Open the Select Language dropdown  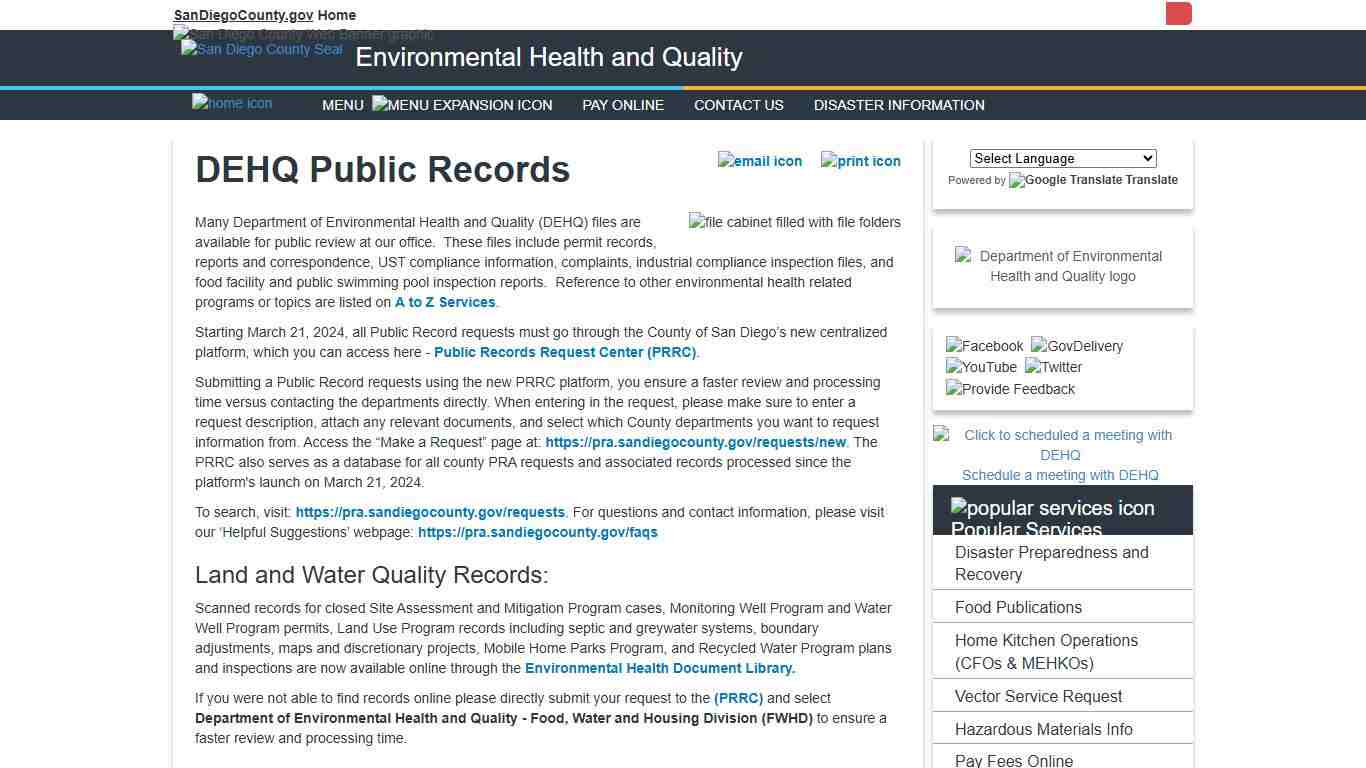click(x=1062, y=158)
